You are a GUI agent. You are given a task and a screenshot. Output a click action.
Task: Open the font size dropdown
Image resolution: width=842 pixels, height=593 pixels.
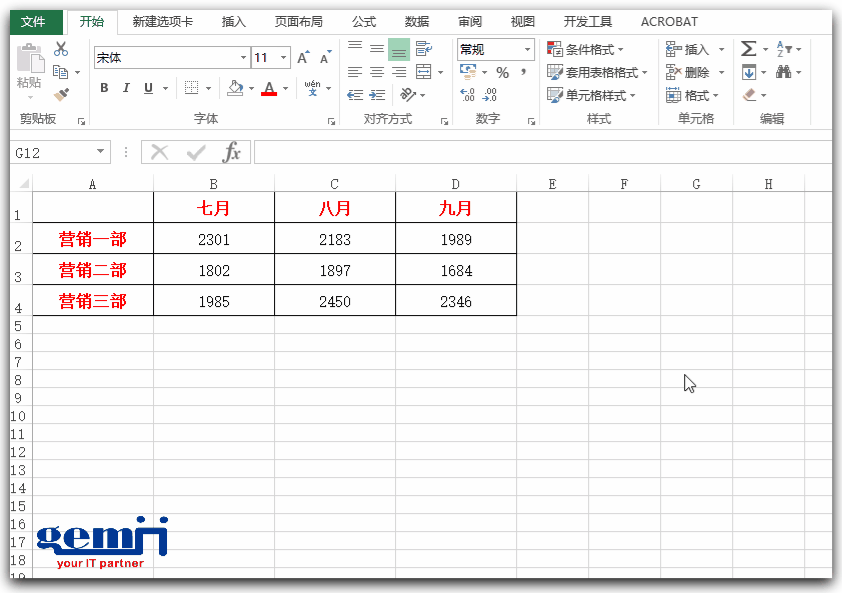point(281,58)
